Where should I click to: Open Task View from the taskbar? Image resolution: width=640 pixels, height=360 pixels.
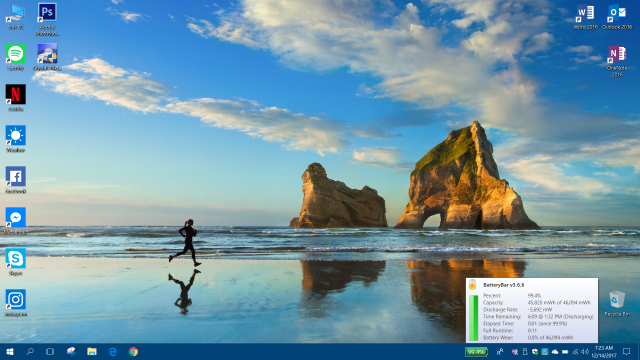tap(50, 351)
